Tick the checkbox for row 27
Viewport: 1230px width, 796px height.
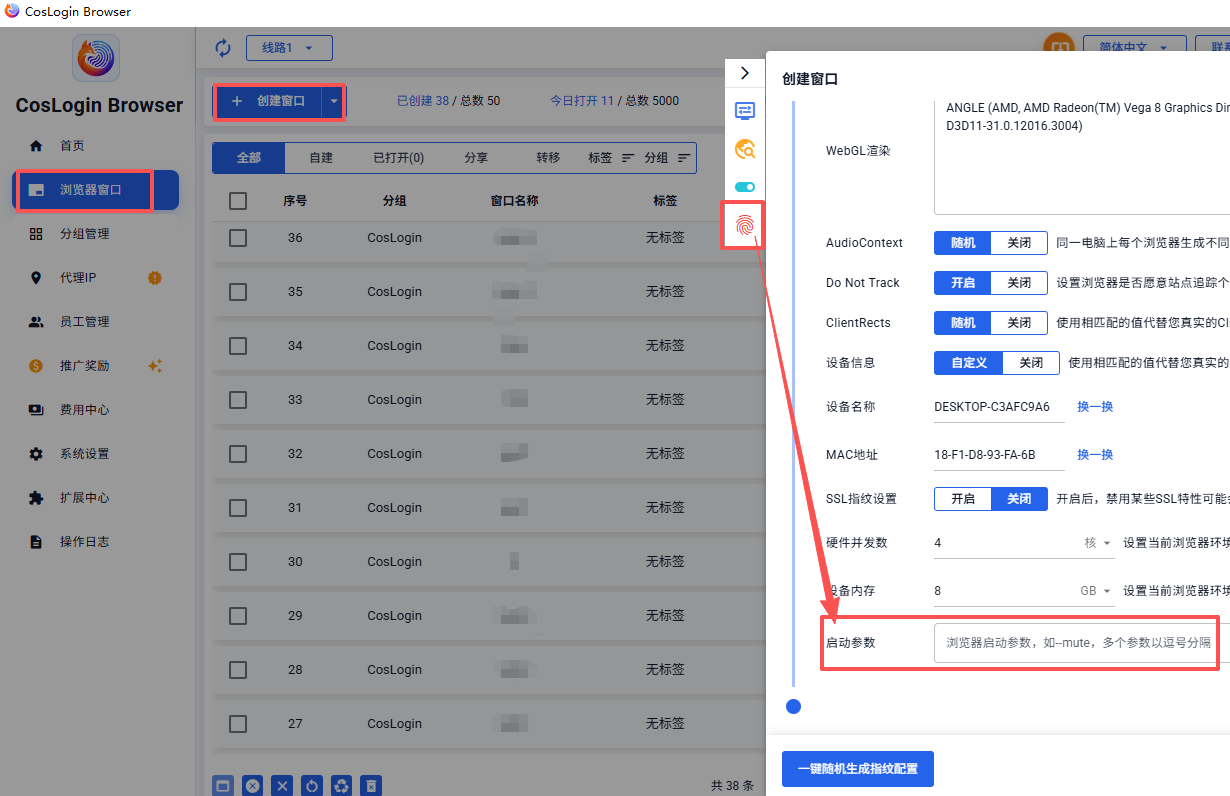(x=238, y=724)
